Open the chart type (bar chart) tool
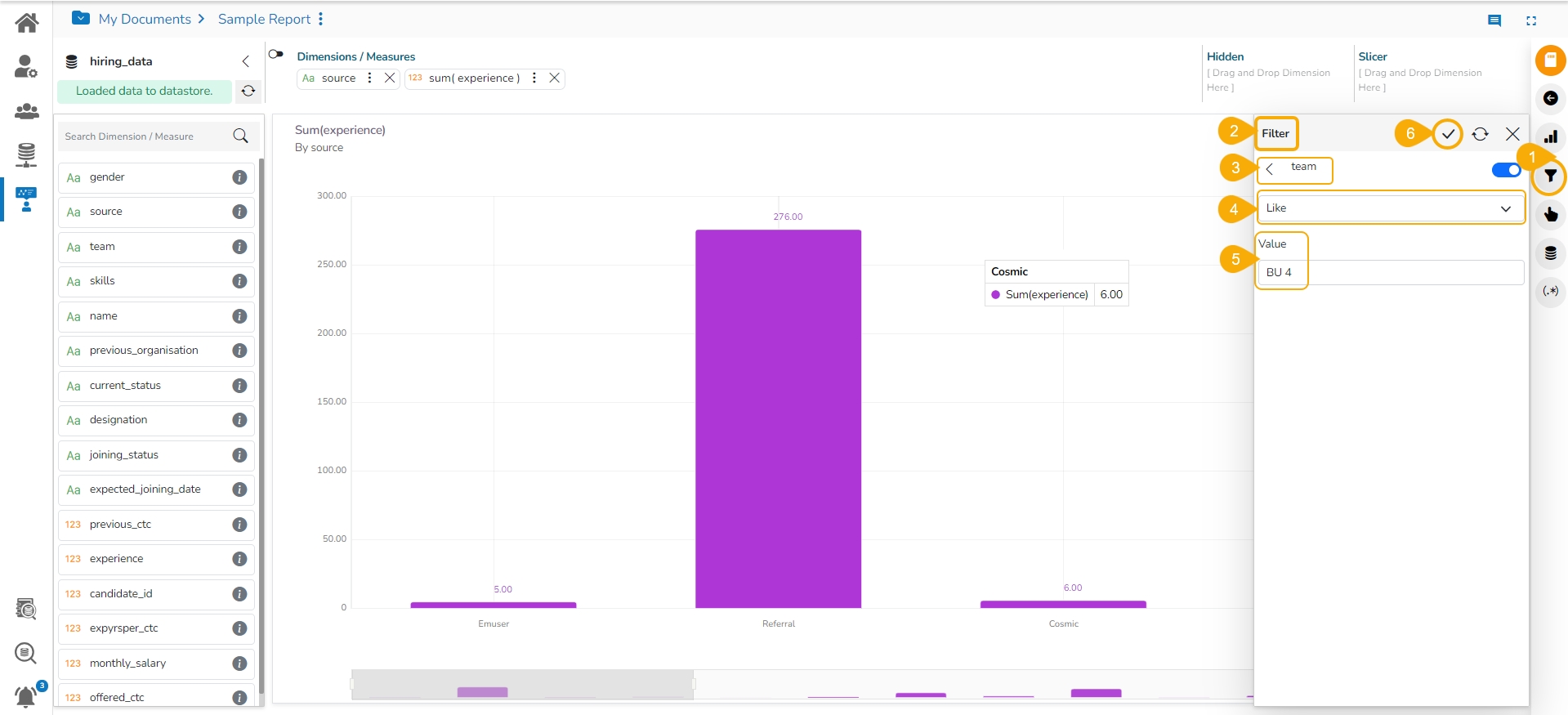 click(1550, 136)
